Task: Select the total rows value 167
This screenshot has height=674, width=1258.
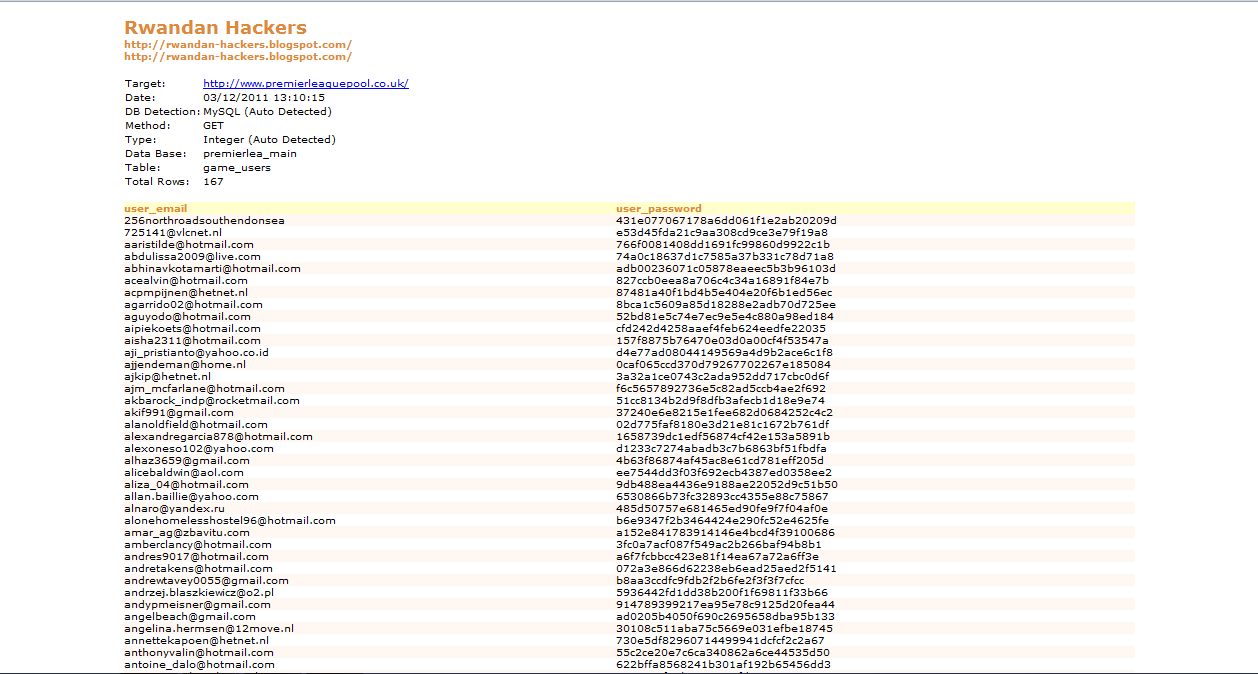Action: (213, 182)
